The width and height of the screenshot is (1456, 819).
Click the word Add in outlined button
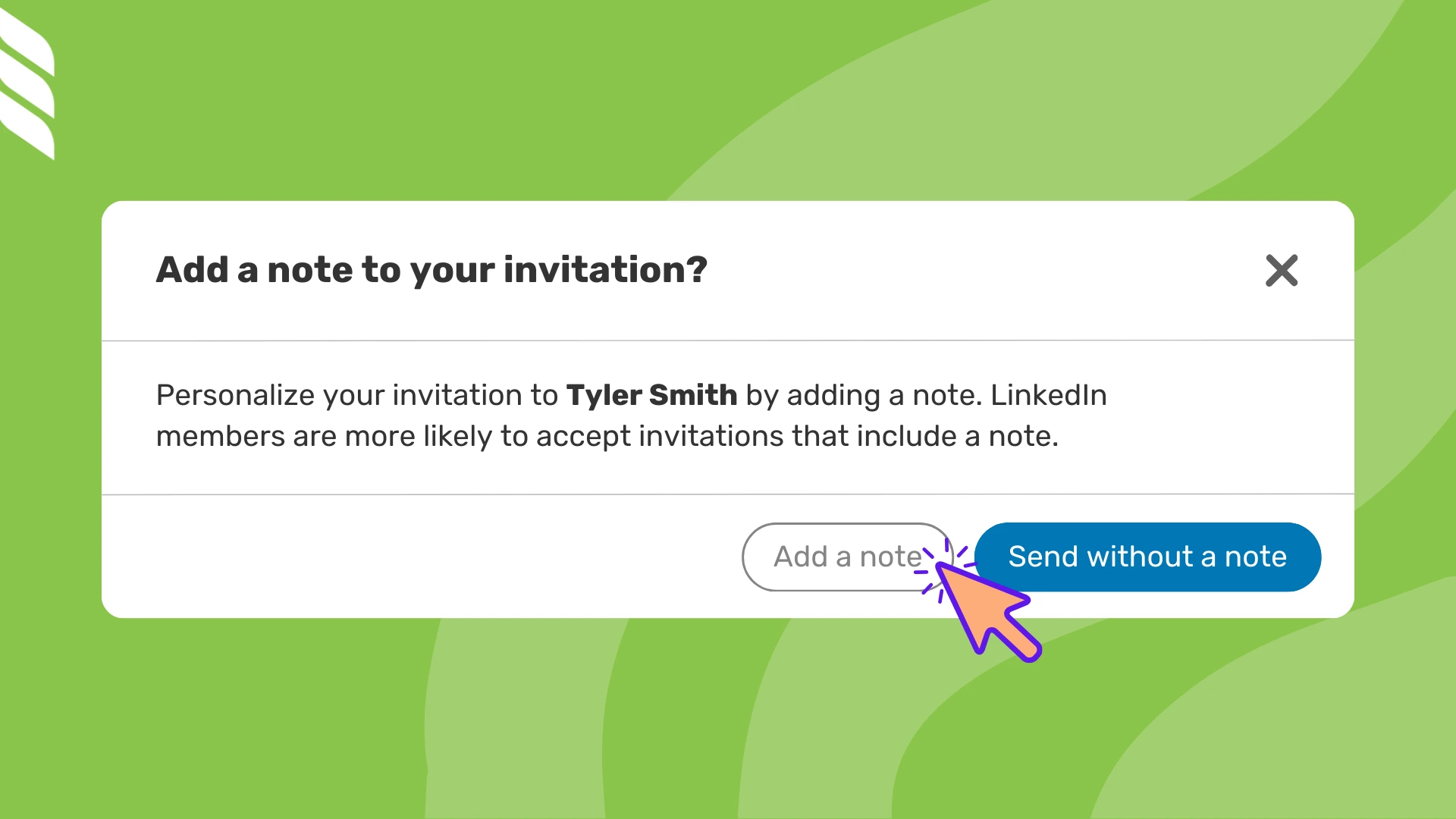point(800,557)
